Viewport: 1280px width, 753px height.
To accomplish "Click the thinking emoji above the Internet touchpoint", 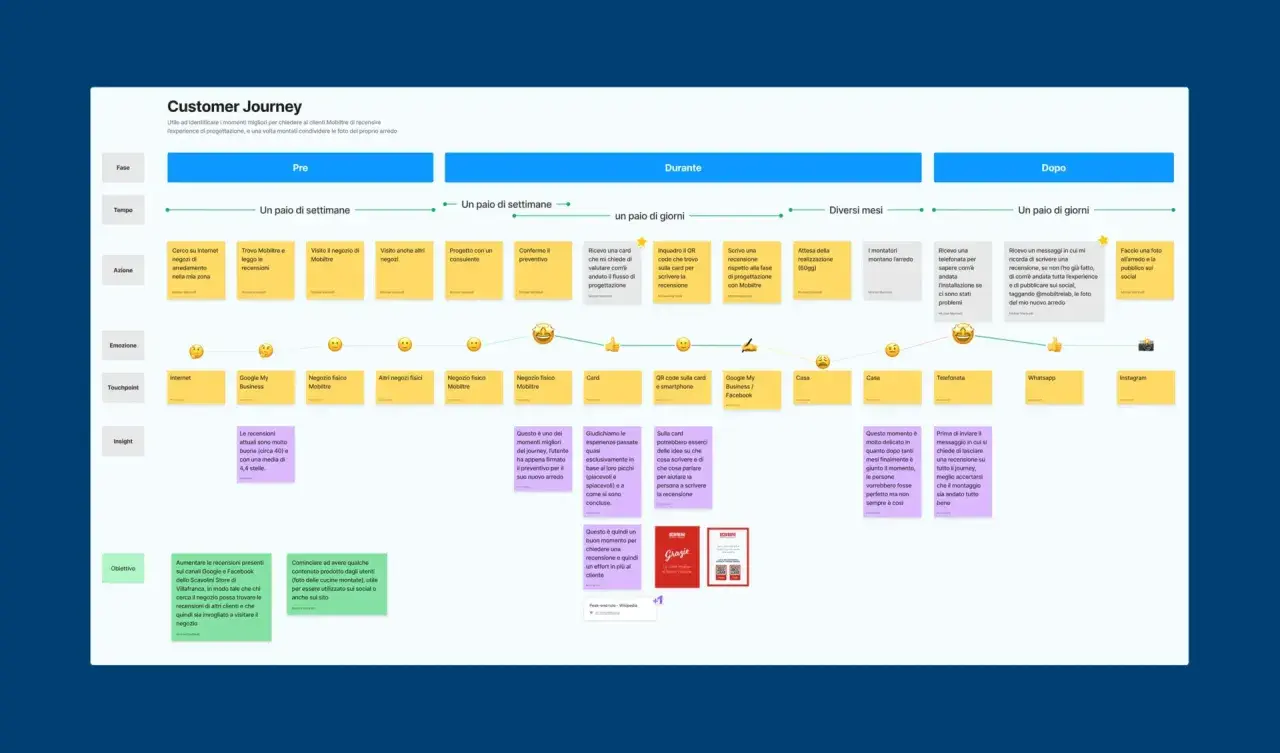I will pyautogui.click(x=196, y=352).
